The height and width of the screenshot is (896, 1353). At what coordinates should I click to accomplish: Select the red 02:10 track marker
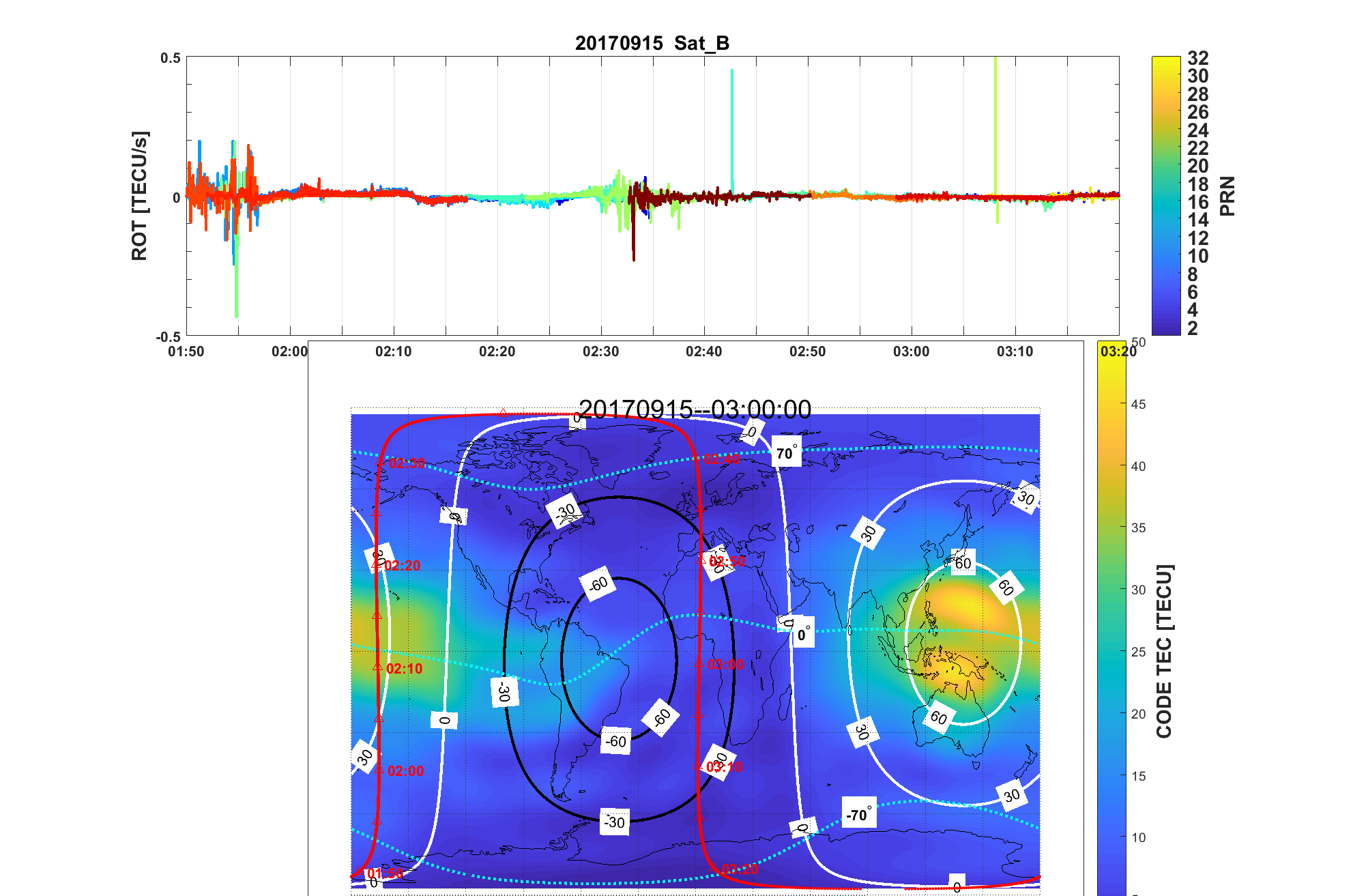click(377, 667)
